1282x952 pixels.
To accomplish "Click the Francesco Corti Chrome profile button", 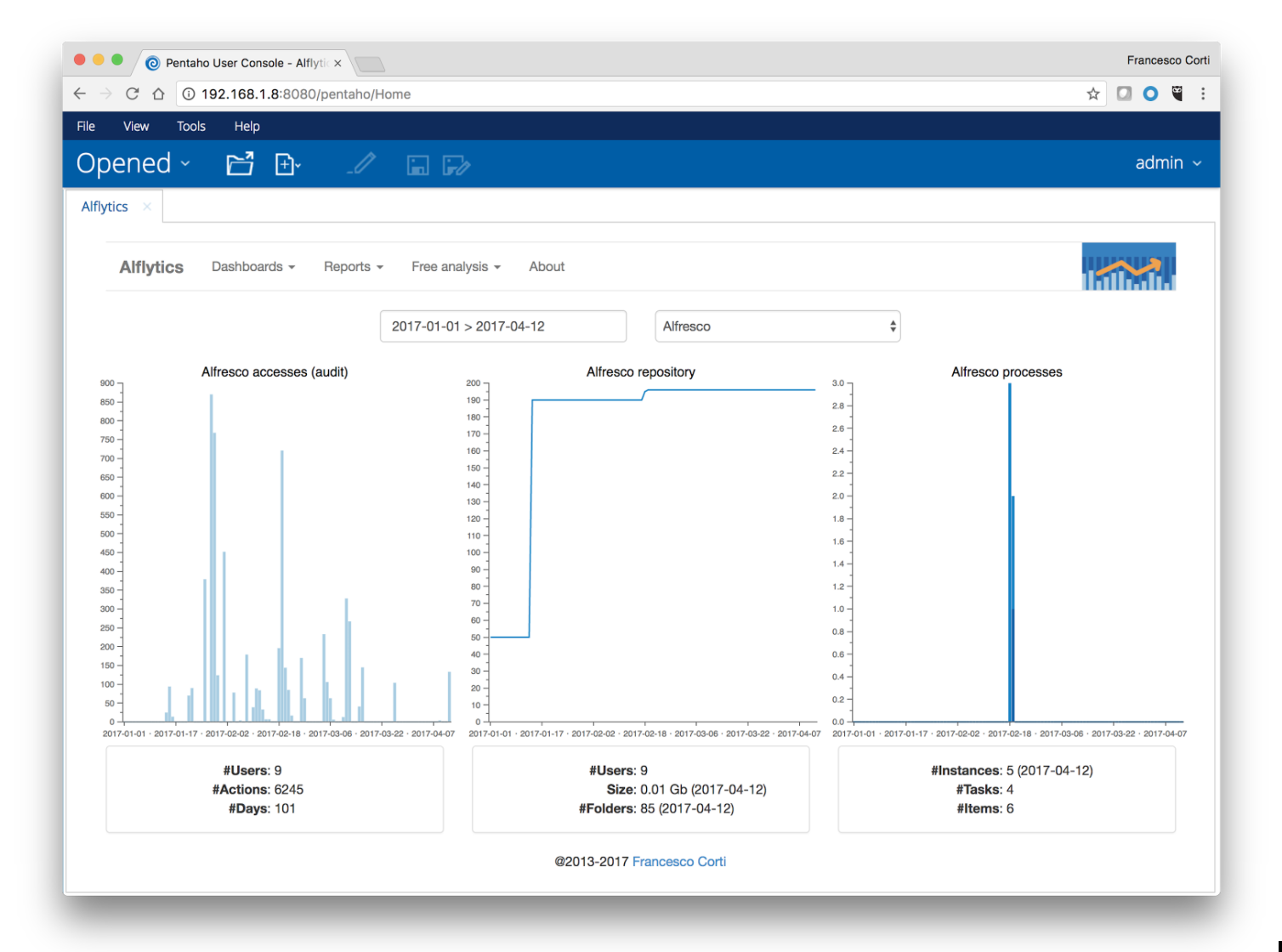I will pyautogui.click(x=1168, y=60).
